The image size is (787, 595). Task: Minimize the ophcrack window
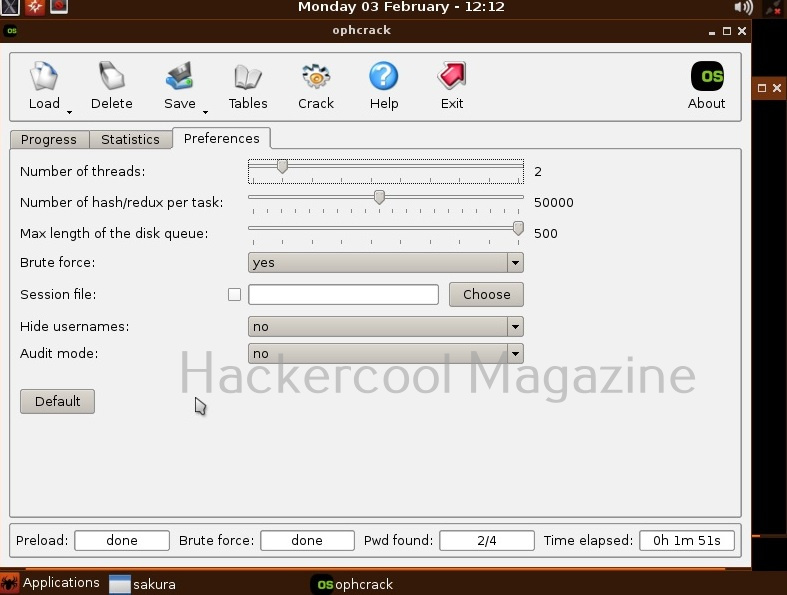pos(712,32)
